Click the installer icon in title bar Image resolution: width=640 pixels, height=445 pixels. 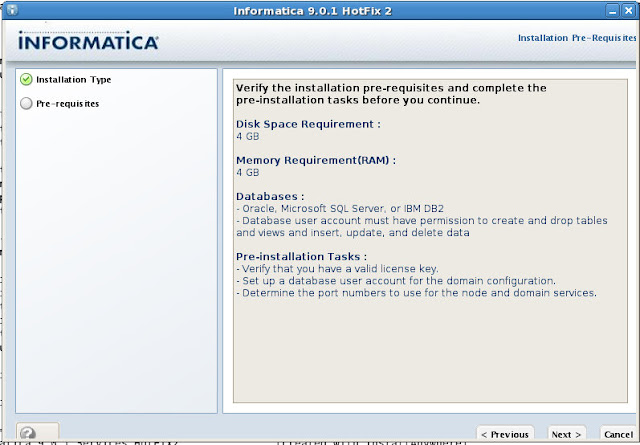click(x=12, y=10)
